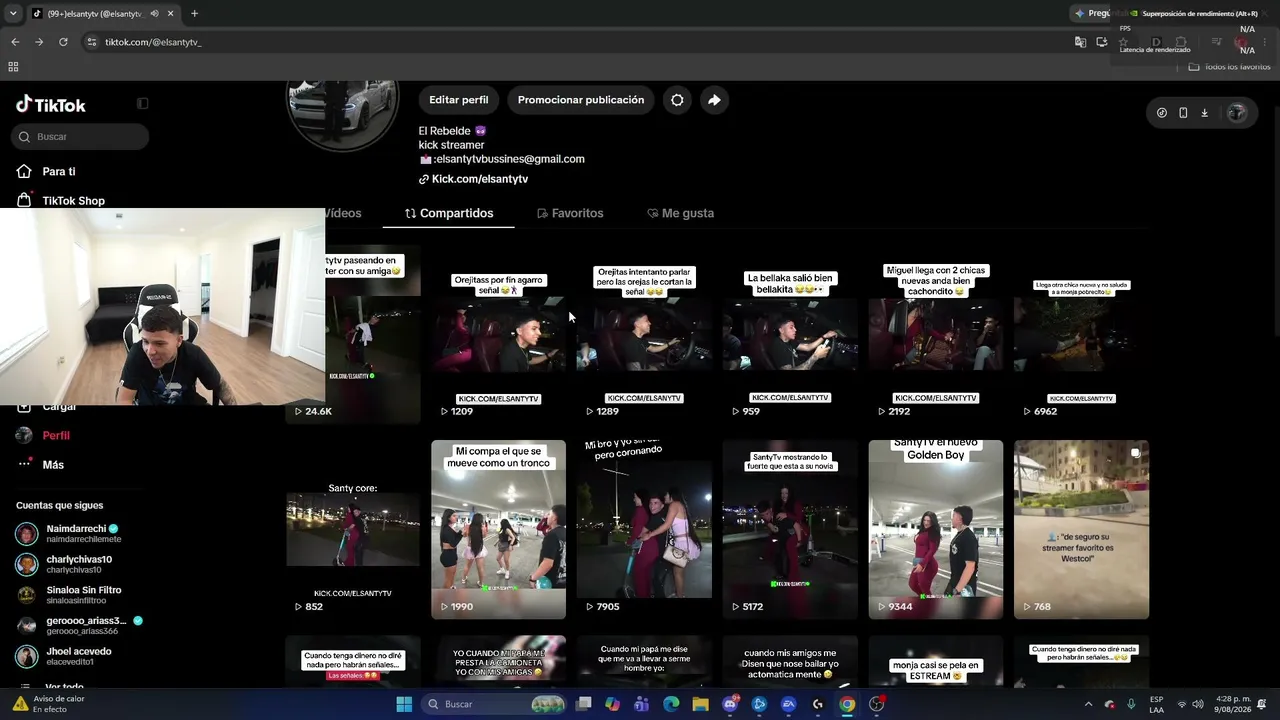Open Perfil in the sidebar
This screenshot has height=720, width=1280.
click(x=56, y=436)
